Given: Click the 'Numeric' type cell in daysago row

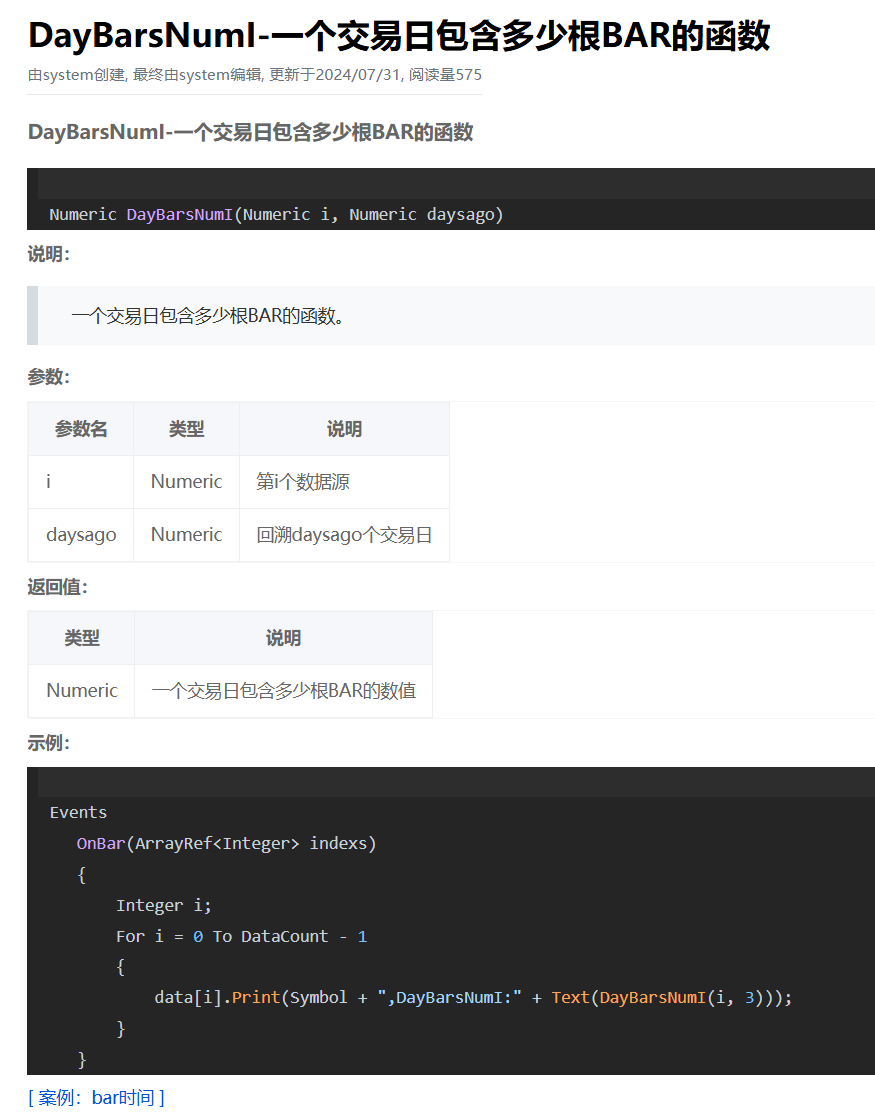Looking at the screenshot, I should [x=187, y=535].
